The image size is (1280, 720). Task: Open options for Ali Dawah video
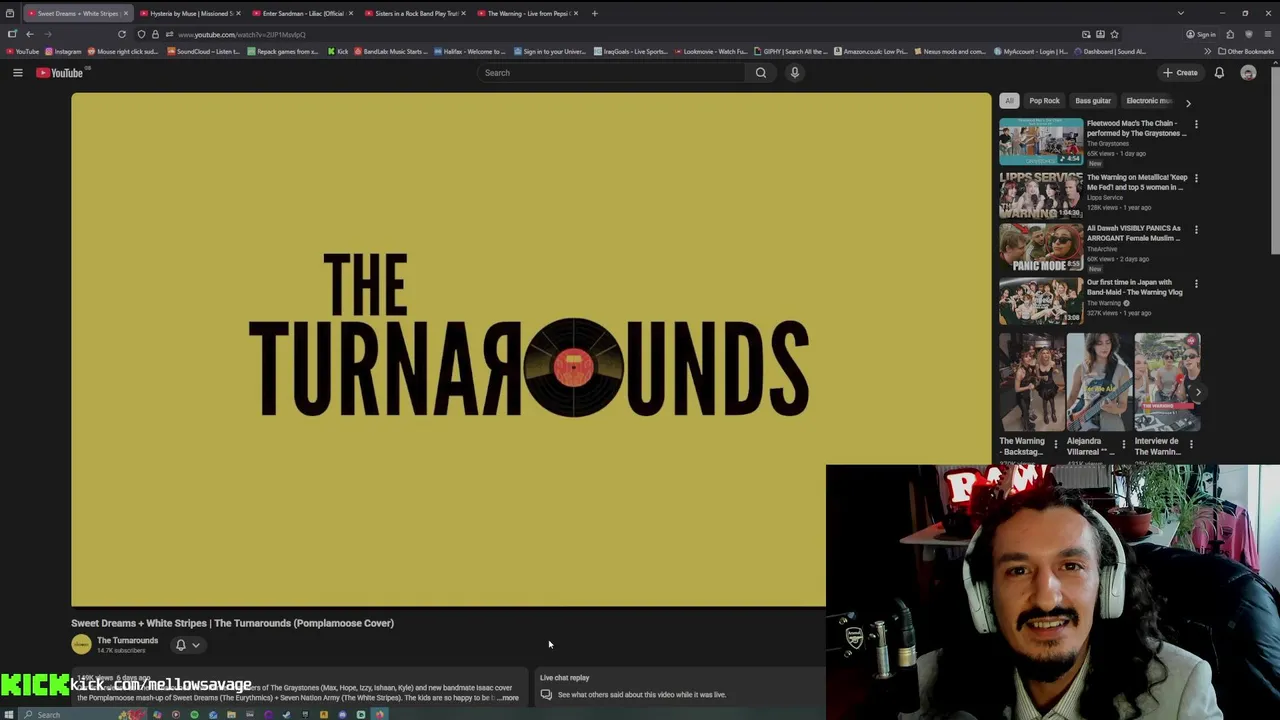point(1196,230)
